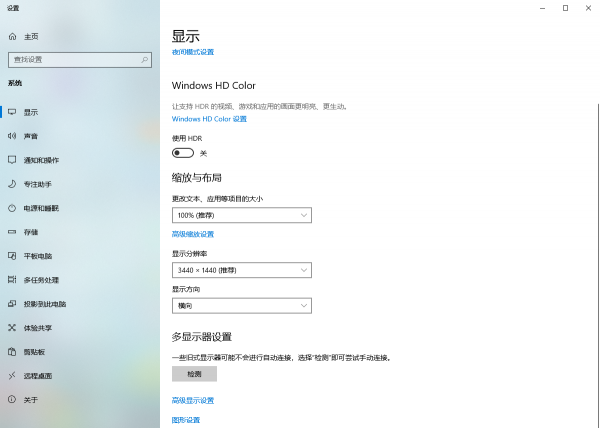This screenshot has width=600, height=428.
Task: Click the multitasking icon for 多任务处理
Action: pyautogui.click(x=12, y=280)
